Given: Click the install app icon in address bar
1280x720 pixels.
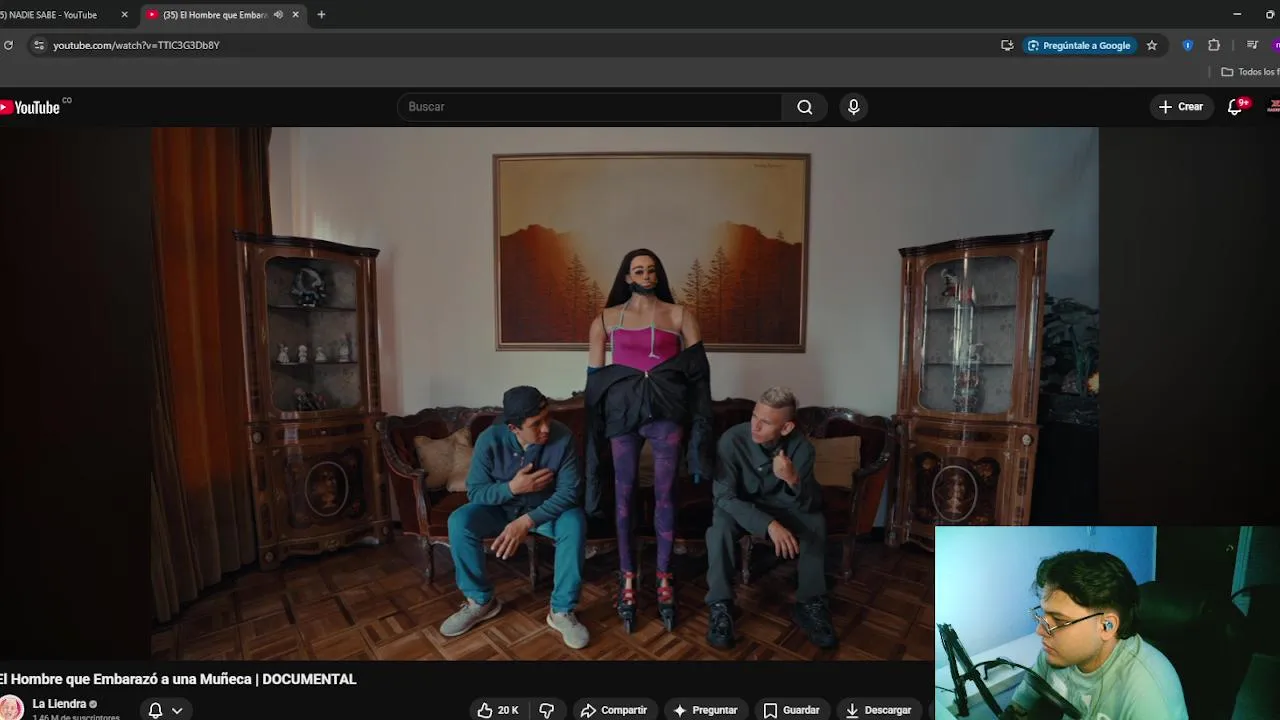Looking at the screenshot, I should point(1007,45).
